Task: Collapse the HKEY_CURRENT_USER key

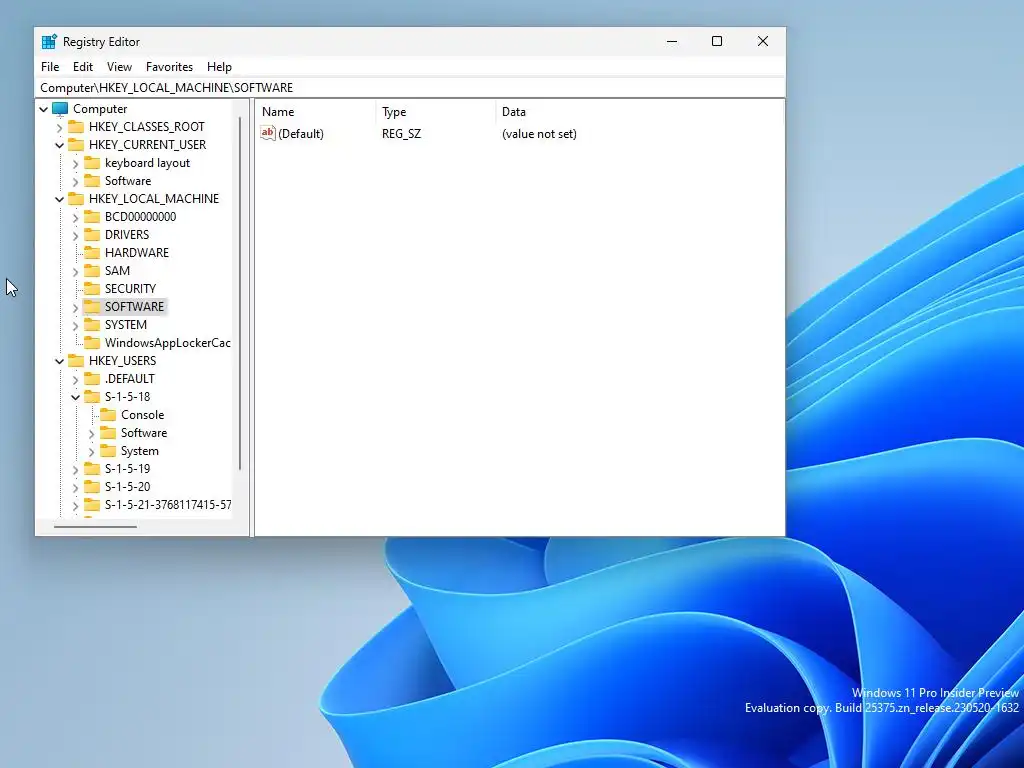Action: 59,145
